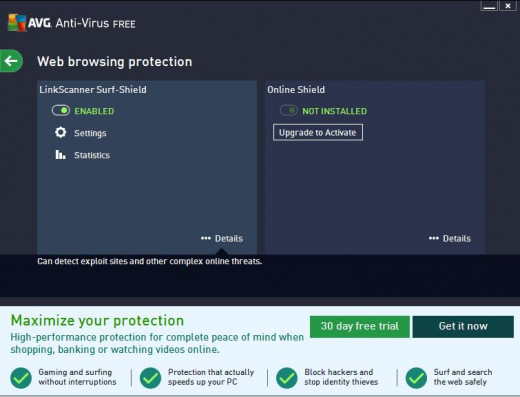Toggle the Online Shield not installed switch

289,110
